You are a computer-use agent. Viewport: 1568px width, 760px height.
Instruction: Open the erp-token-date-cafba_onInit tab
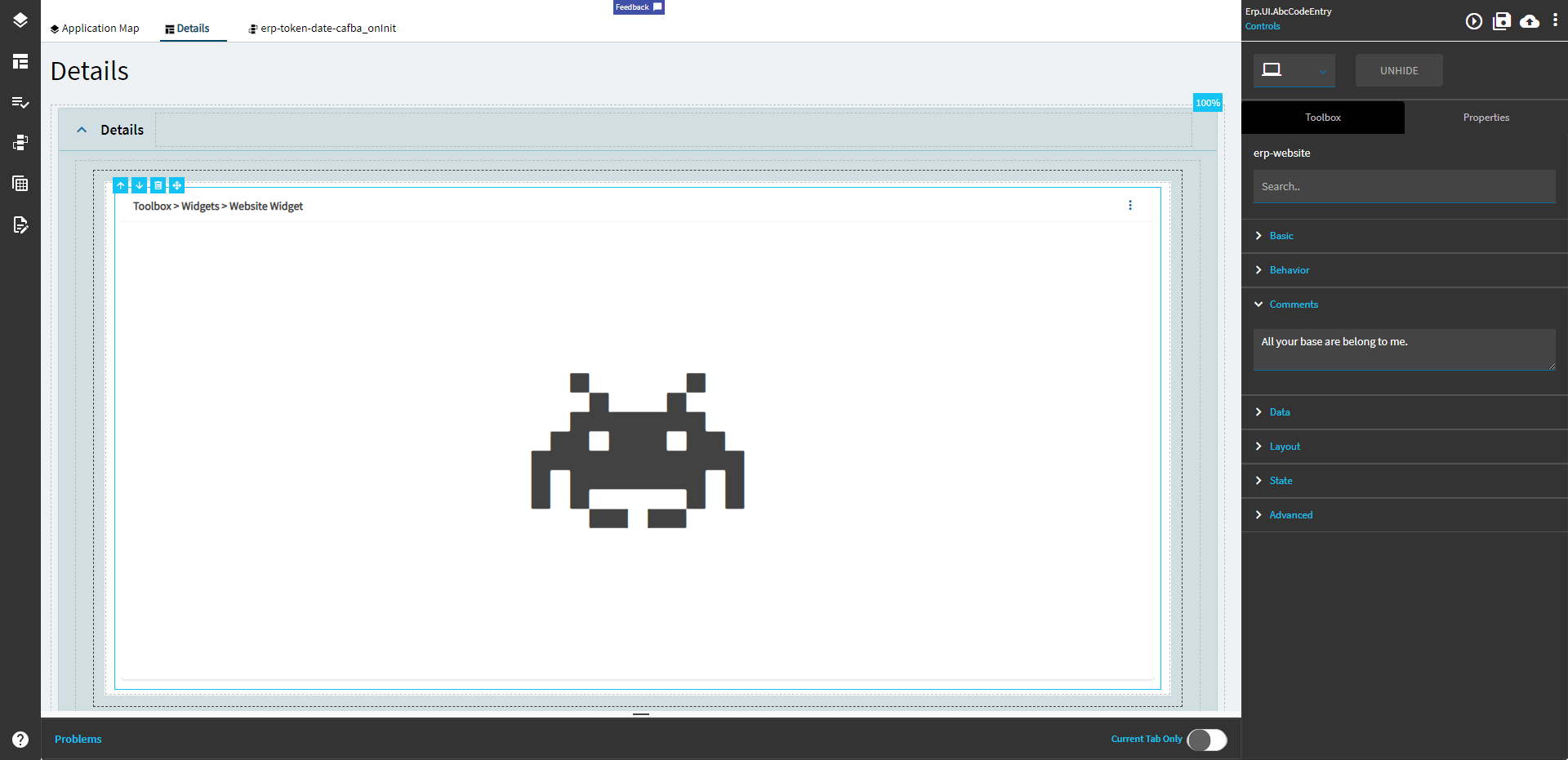coord(323,29)
